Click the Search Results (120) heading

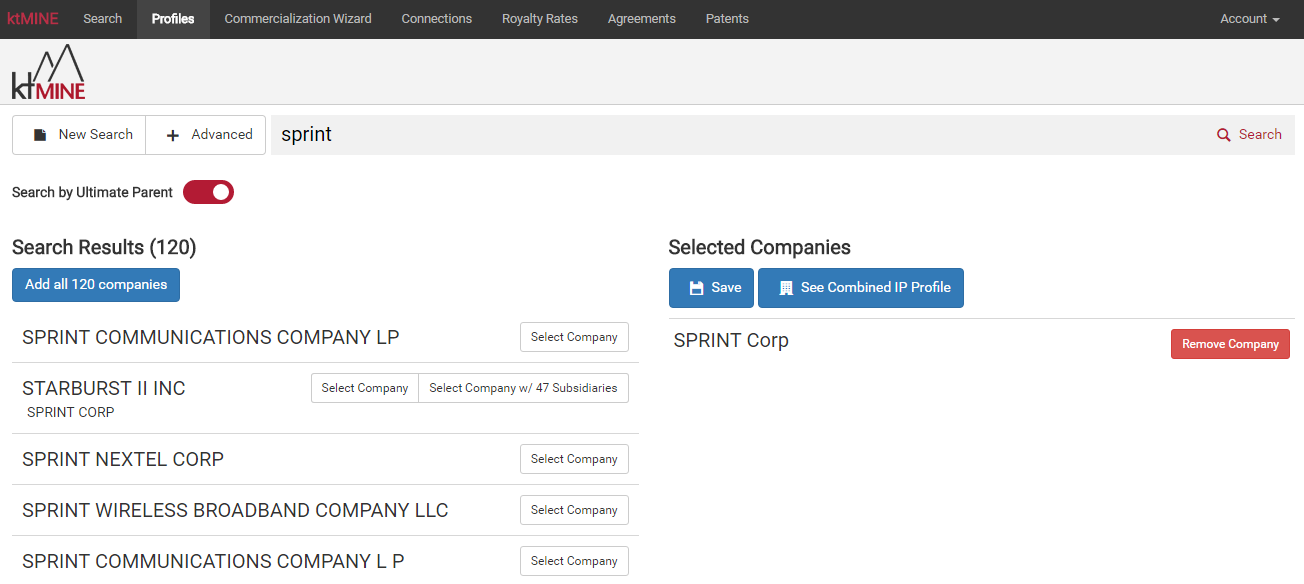click(x=104, y=248)
